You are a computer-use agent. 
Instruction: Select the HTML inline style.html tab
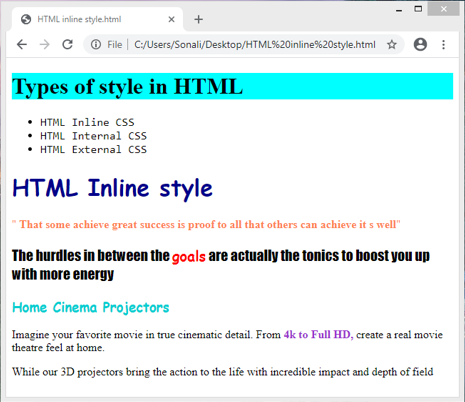coord(97,19)
